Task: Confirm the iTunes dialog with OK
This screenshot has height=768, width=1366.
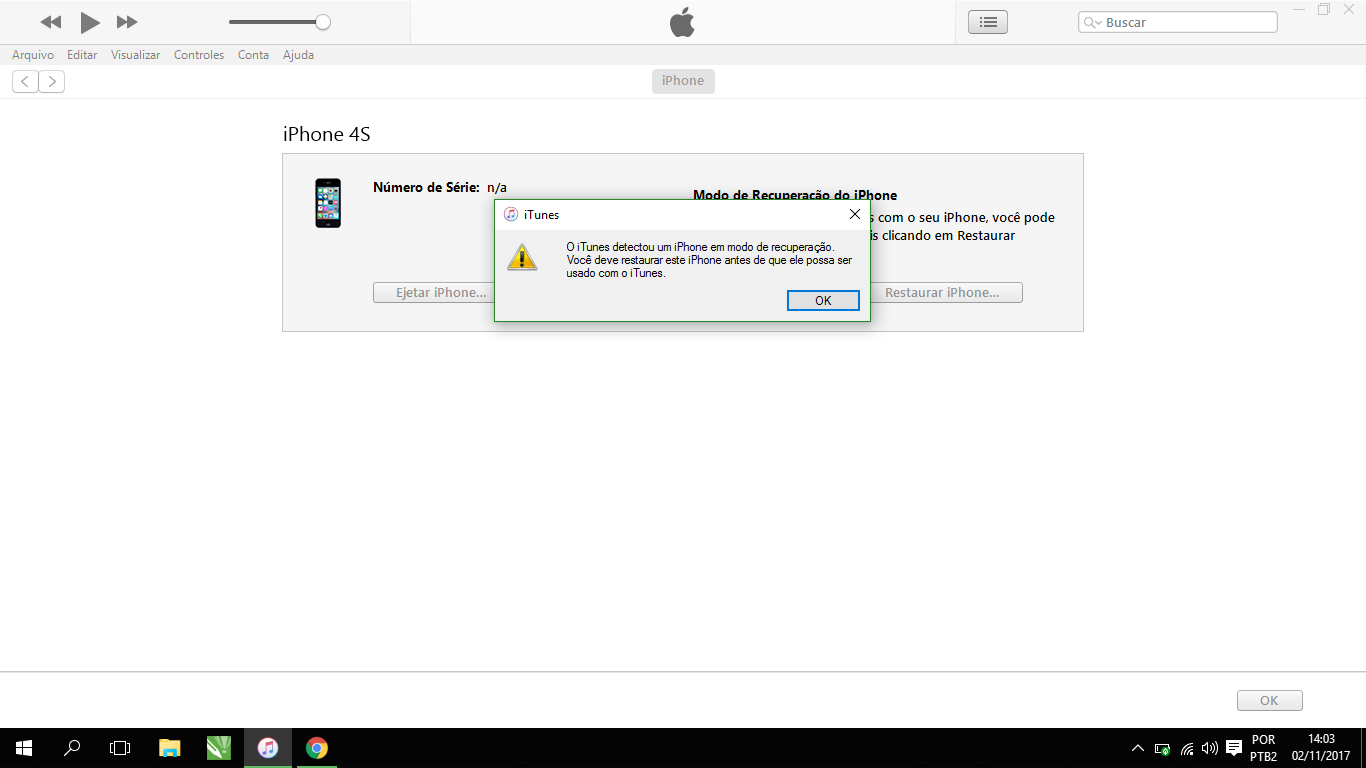Action: pyautogui.click(x=823, y=300)
